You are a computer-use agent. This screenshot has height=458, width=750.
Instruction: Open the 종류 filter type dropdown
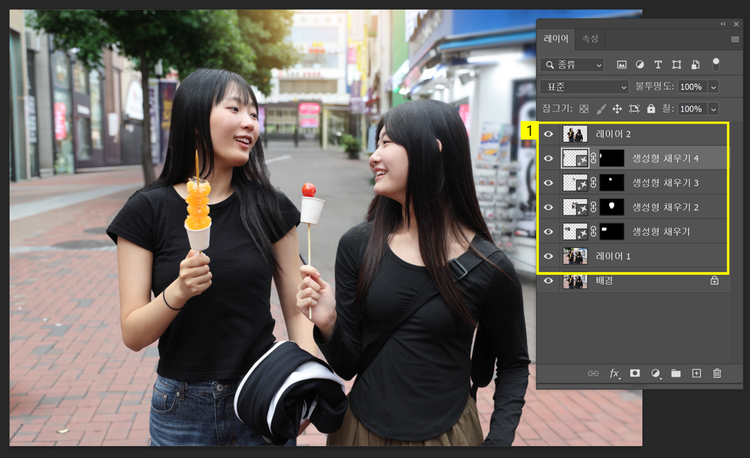tap(572, 65)
